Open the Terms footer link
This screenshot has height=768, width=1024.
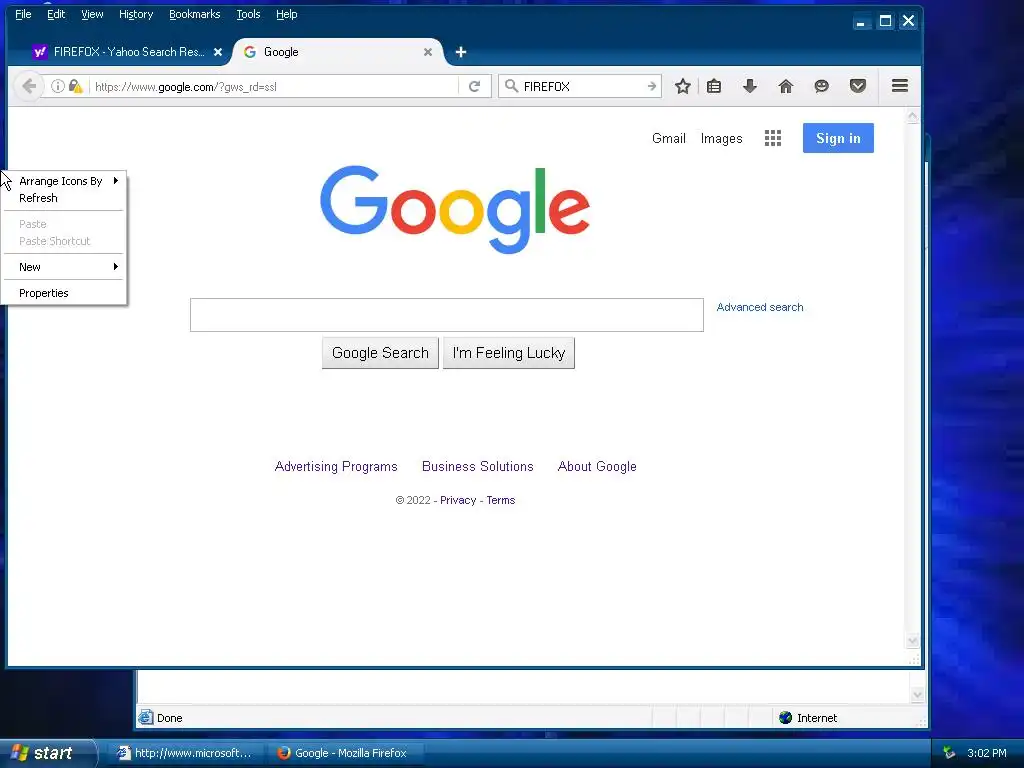click(501, 500)
